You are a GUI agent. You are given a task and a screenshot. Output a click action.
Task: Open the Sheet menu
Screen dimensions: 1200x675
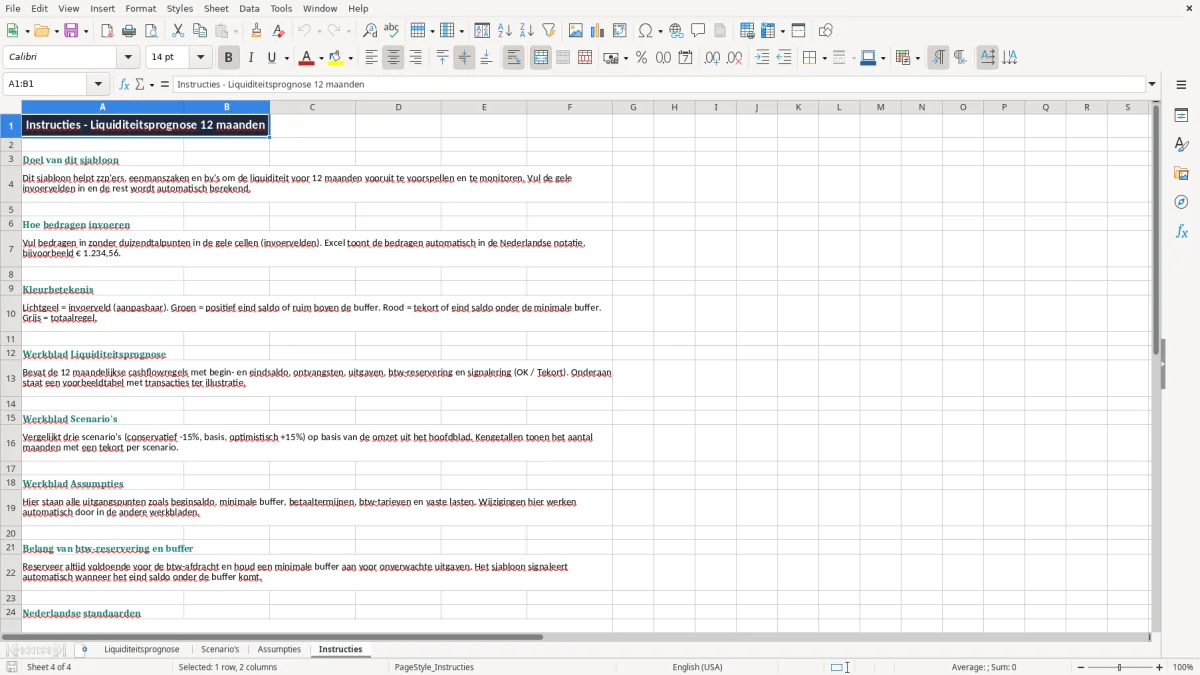(x=217, y=8)
